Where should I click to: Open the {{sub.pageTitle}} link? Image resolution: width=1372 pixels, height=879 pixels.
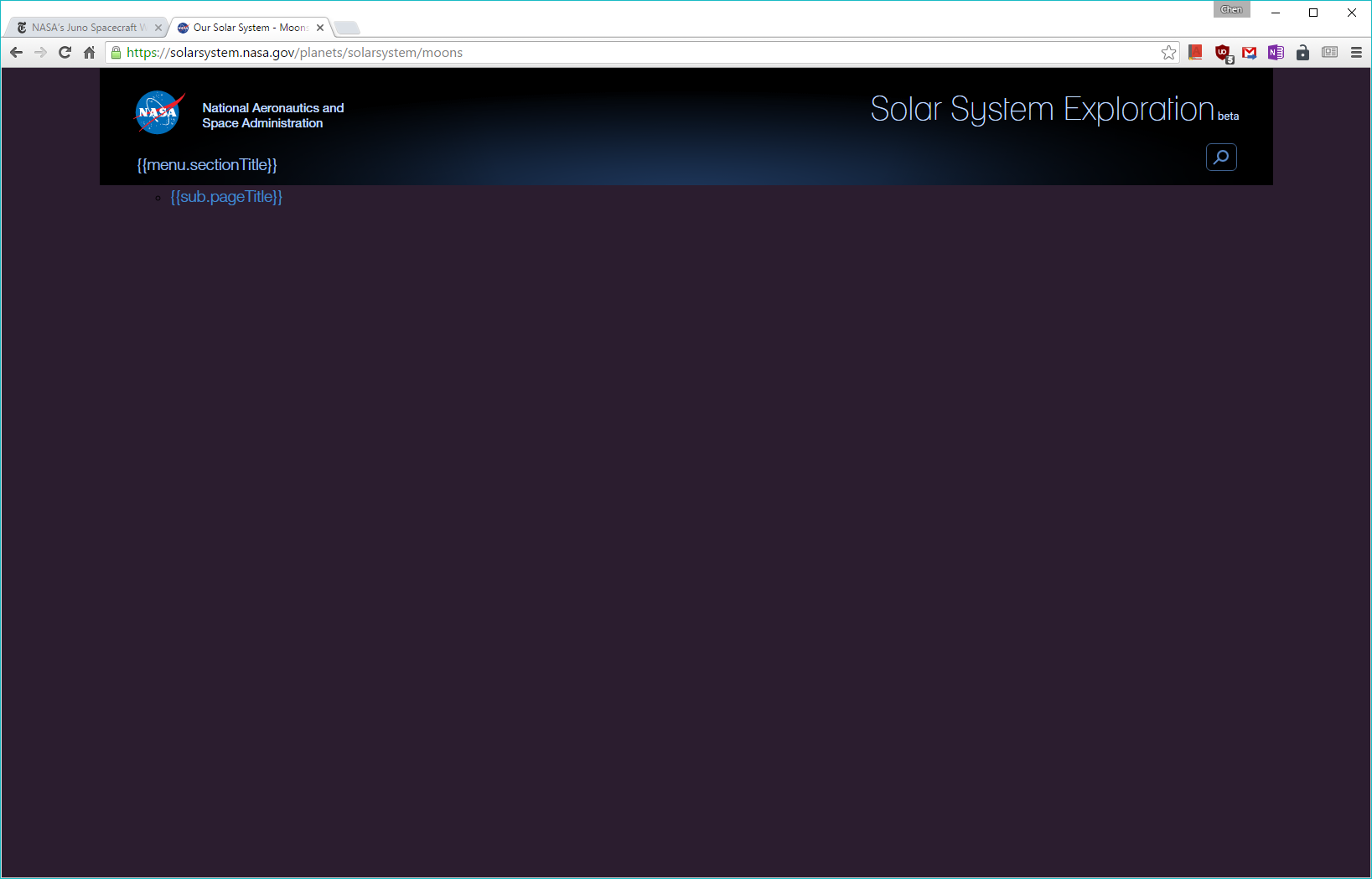click(226, 197)
